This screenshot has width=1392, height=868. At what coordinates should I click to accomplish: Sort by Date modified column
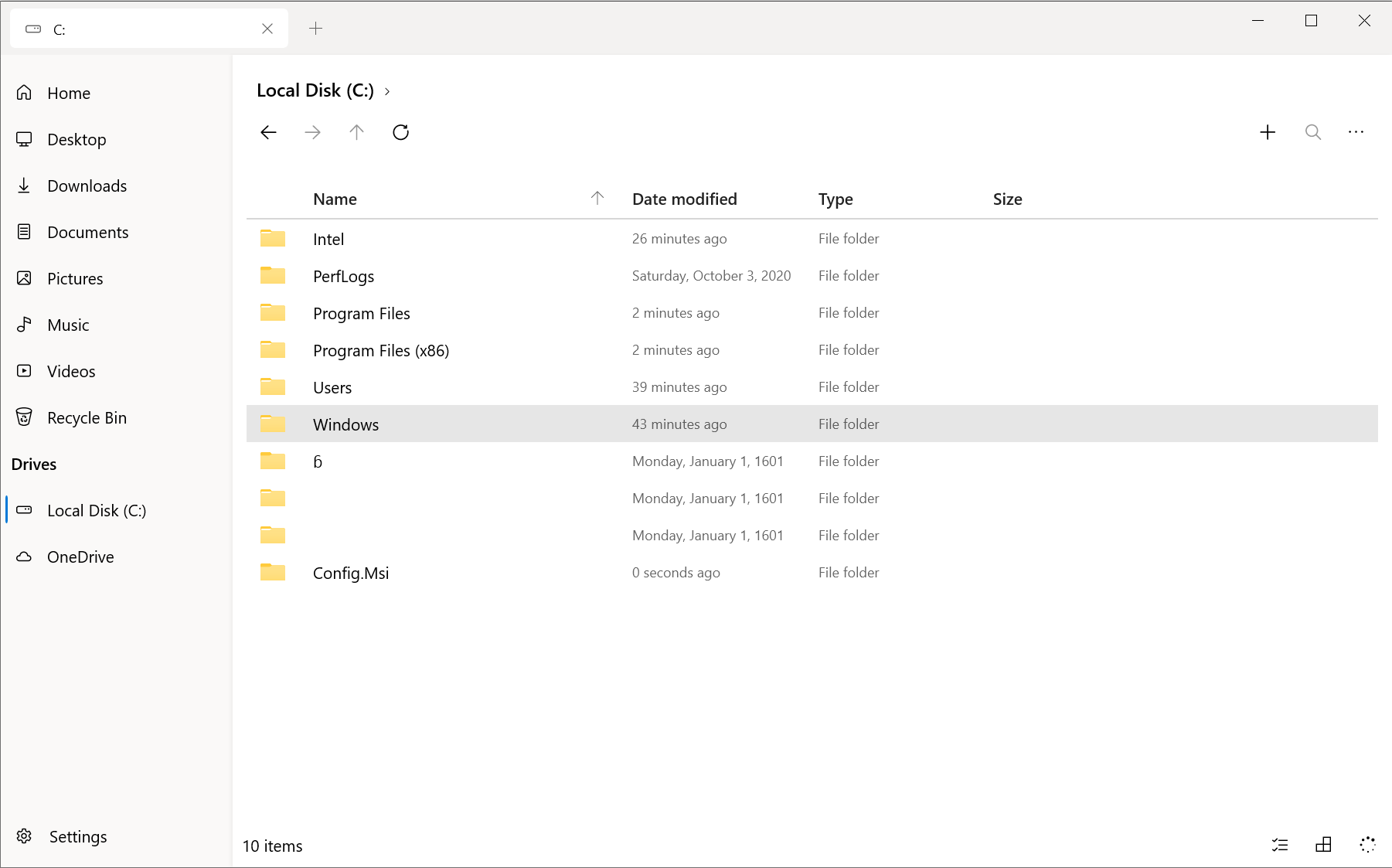(x=684, y=199)
